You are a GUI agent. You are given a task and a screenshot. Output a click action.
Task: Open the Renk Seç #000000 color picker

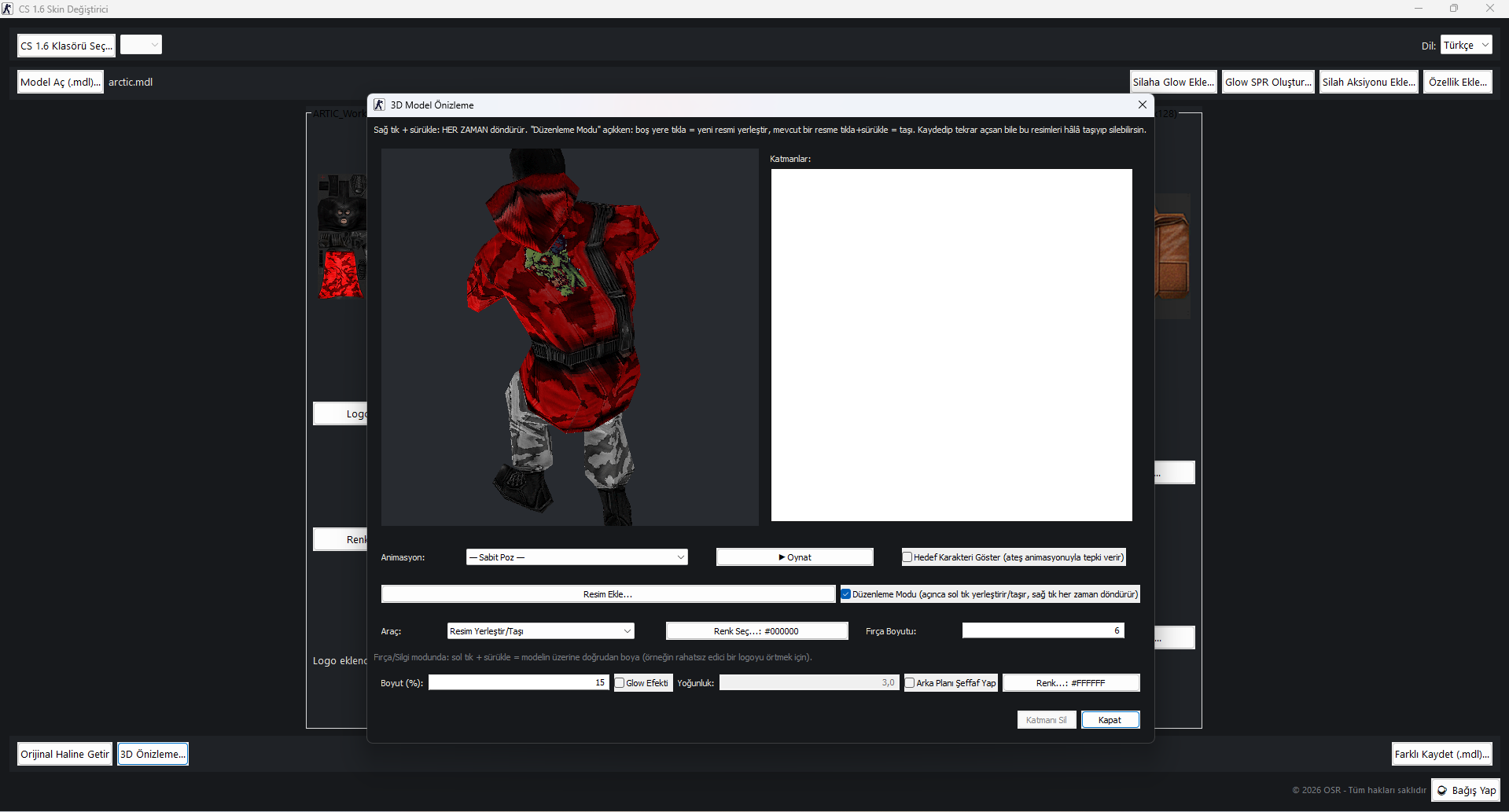coord(756,631)
